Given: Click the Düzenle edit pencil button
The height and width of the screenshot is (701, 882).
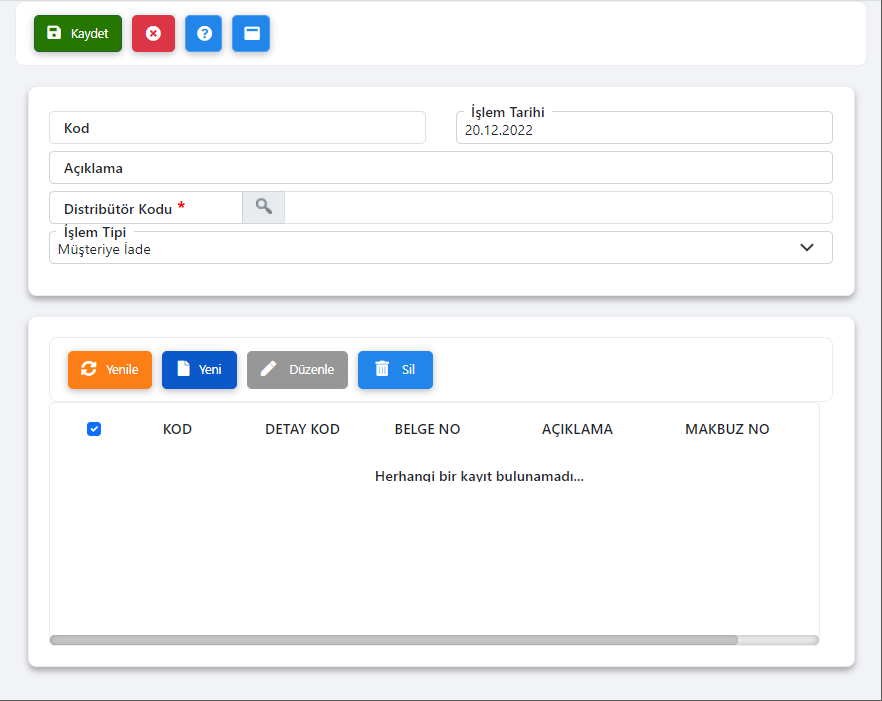Looking at the screenshot, I should (x=297, y=369).
